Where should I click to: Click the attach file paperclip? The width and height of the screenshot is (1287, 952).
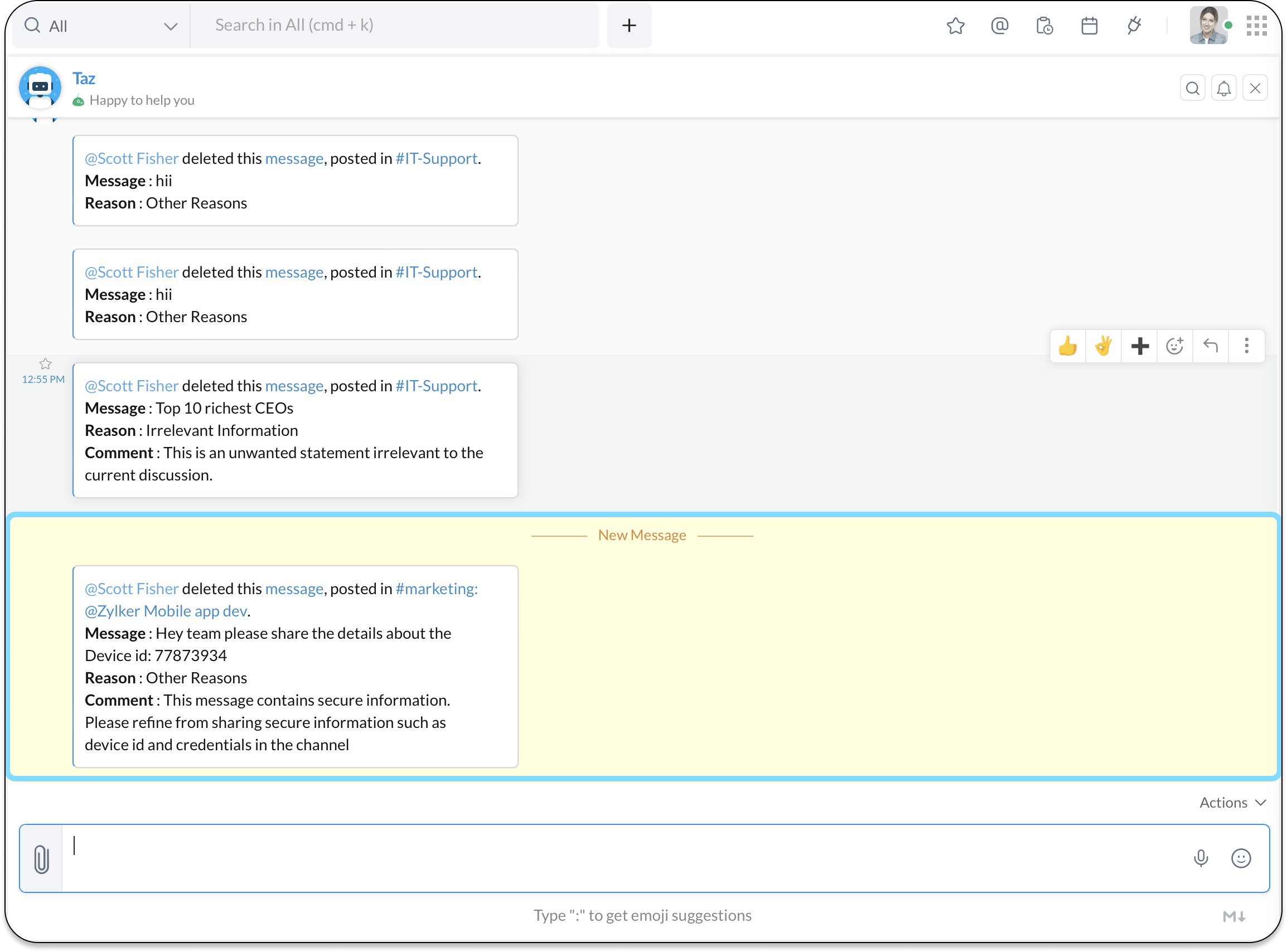(x=41, y=859)
